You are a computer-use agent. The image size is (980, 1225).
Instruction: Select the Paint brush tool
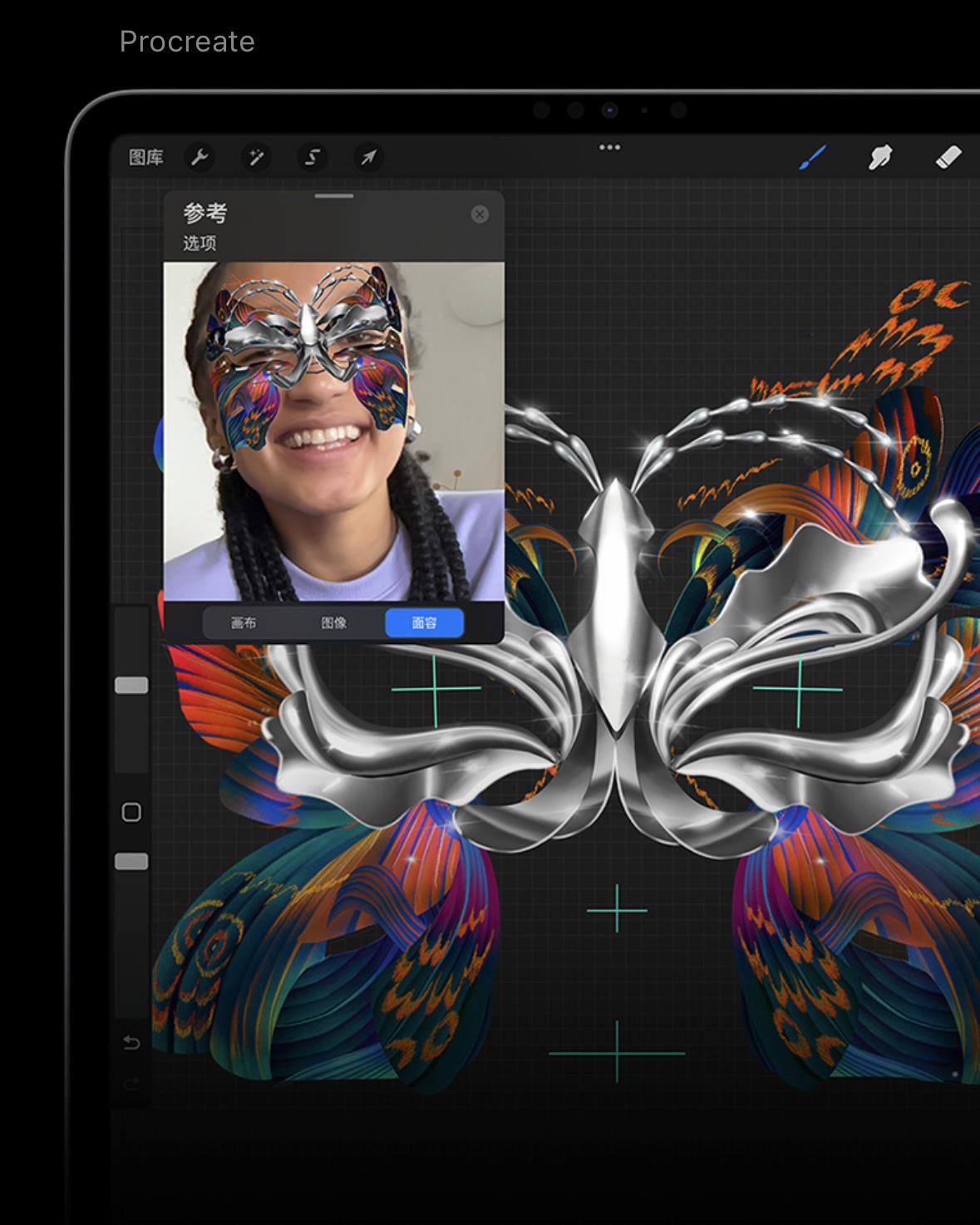[812, 156]
